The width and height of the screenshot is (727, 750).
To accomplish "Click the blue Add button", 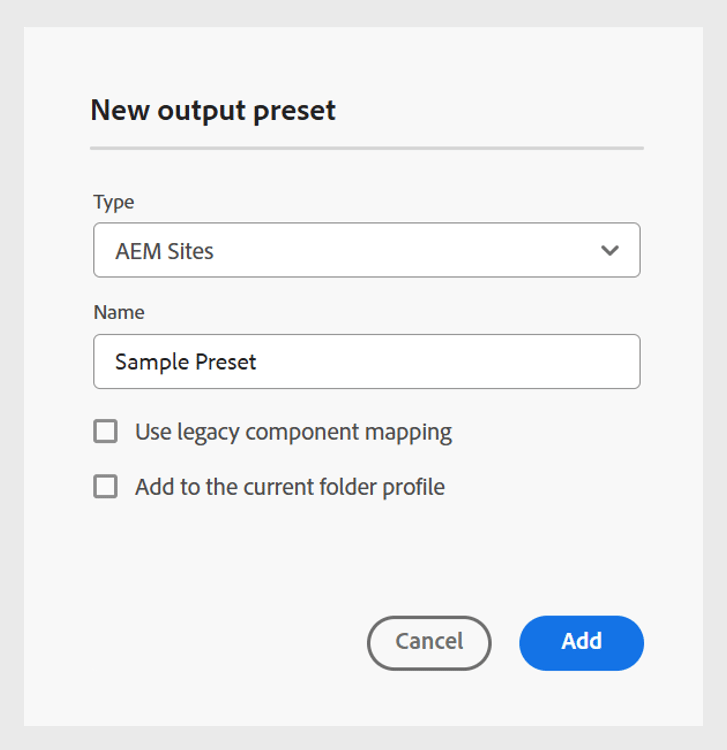I will [x=581, y=642].
